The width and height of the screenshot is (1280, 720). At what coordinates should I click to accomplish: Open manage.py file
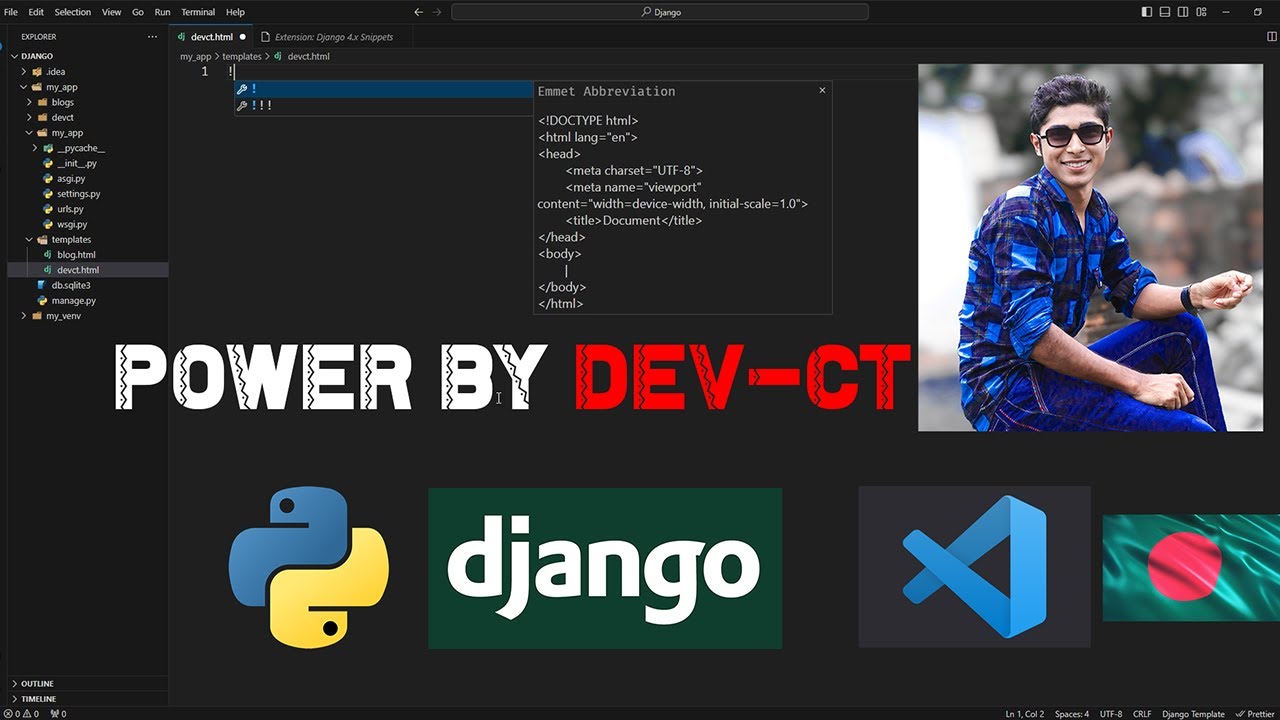(x=73, y=300)
